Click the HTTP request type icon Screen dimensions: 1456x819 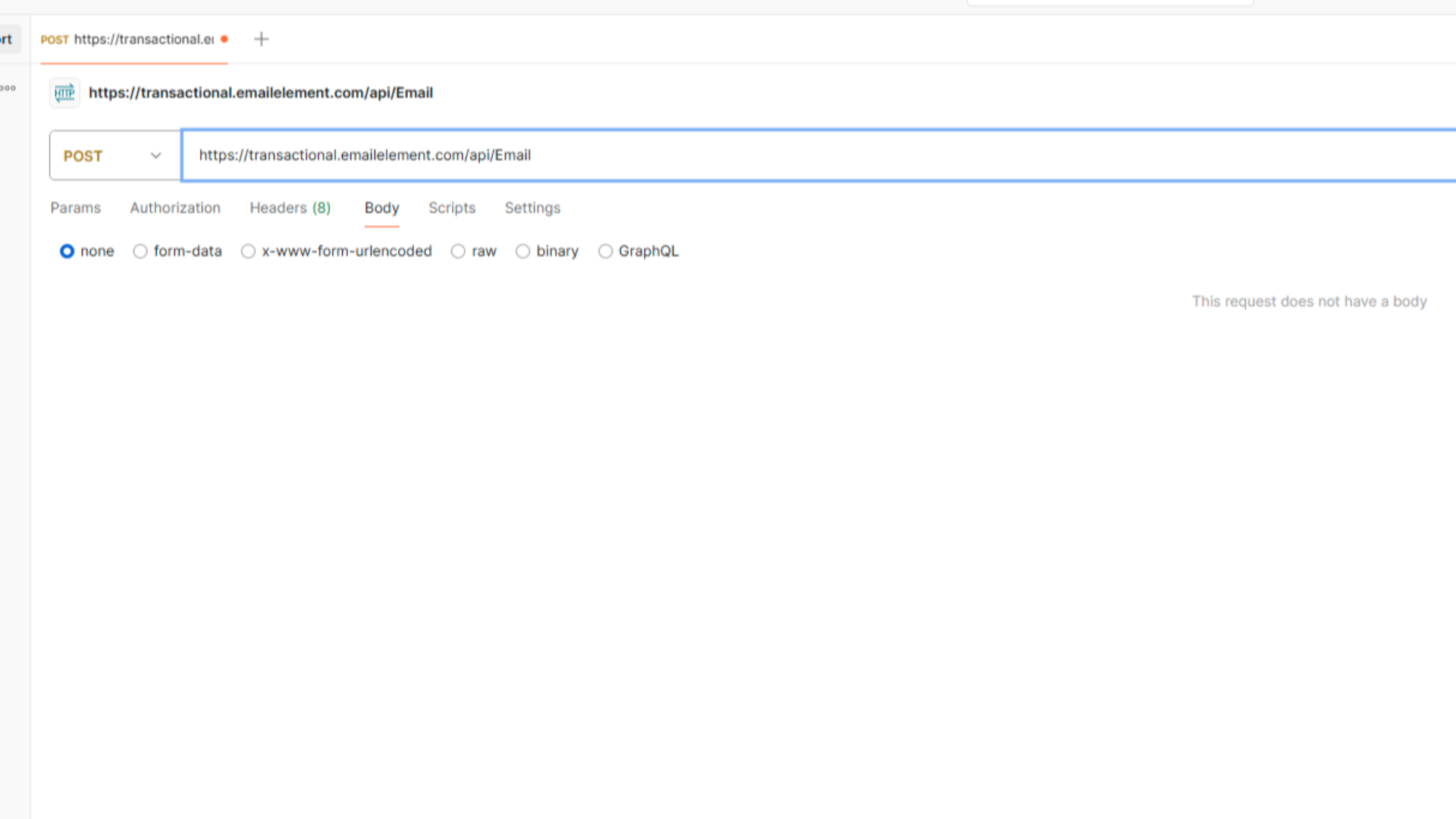click(x=64, y=93)
